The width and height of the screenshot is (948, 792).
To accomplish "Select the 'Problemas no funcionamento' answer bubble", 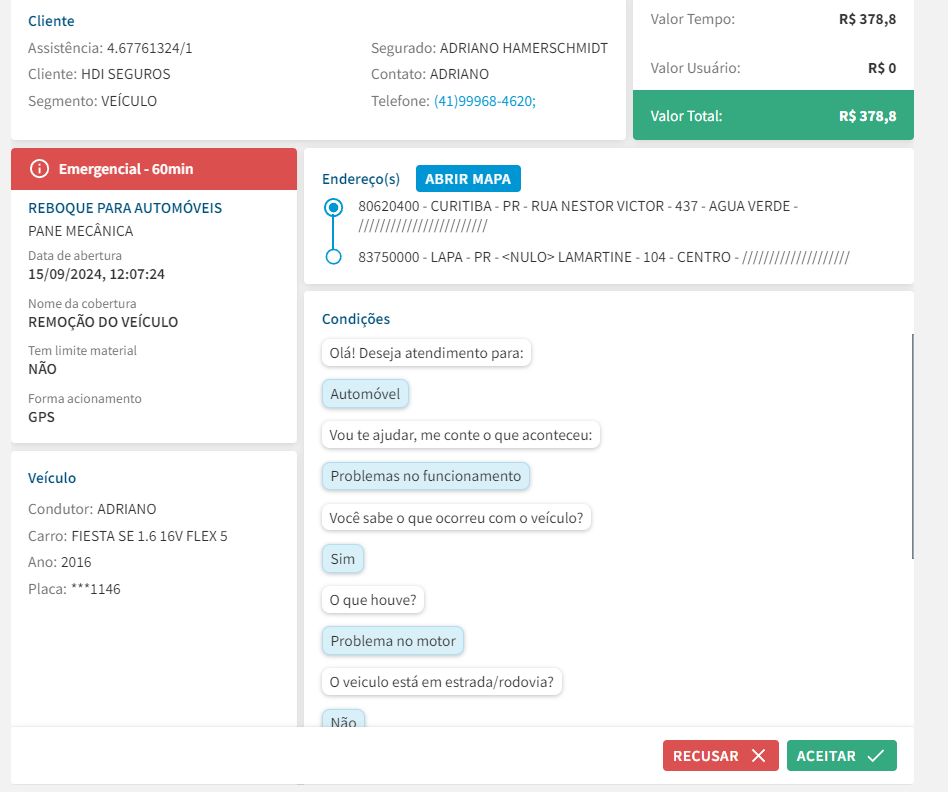I will (425, 476).
